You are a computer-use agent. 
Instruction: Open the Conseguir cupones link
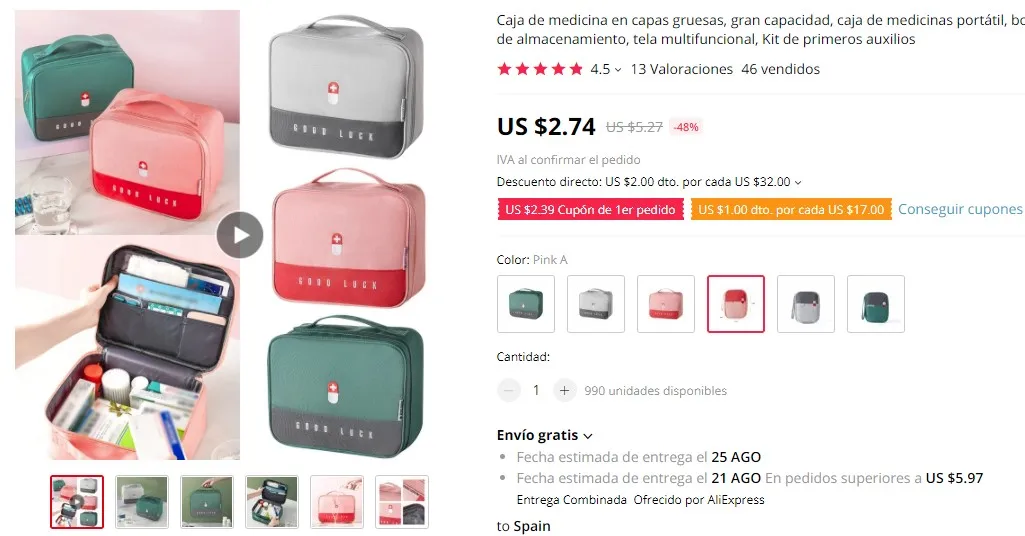pos(960,209)
